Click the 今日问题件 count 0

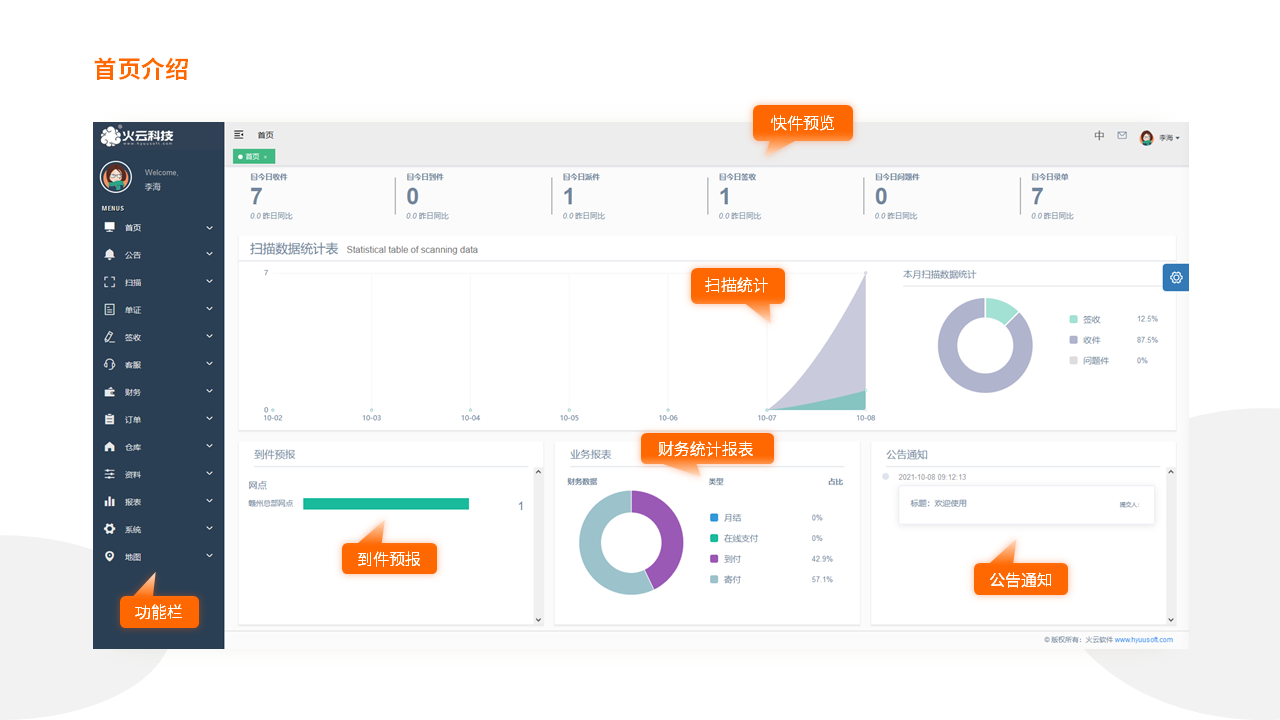tap(881, 197)
